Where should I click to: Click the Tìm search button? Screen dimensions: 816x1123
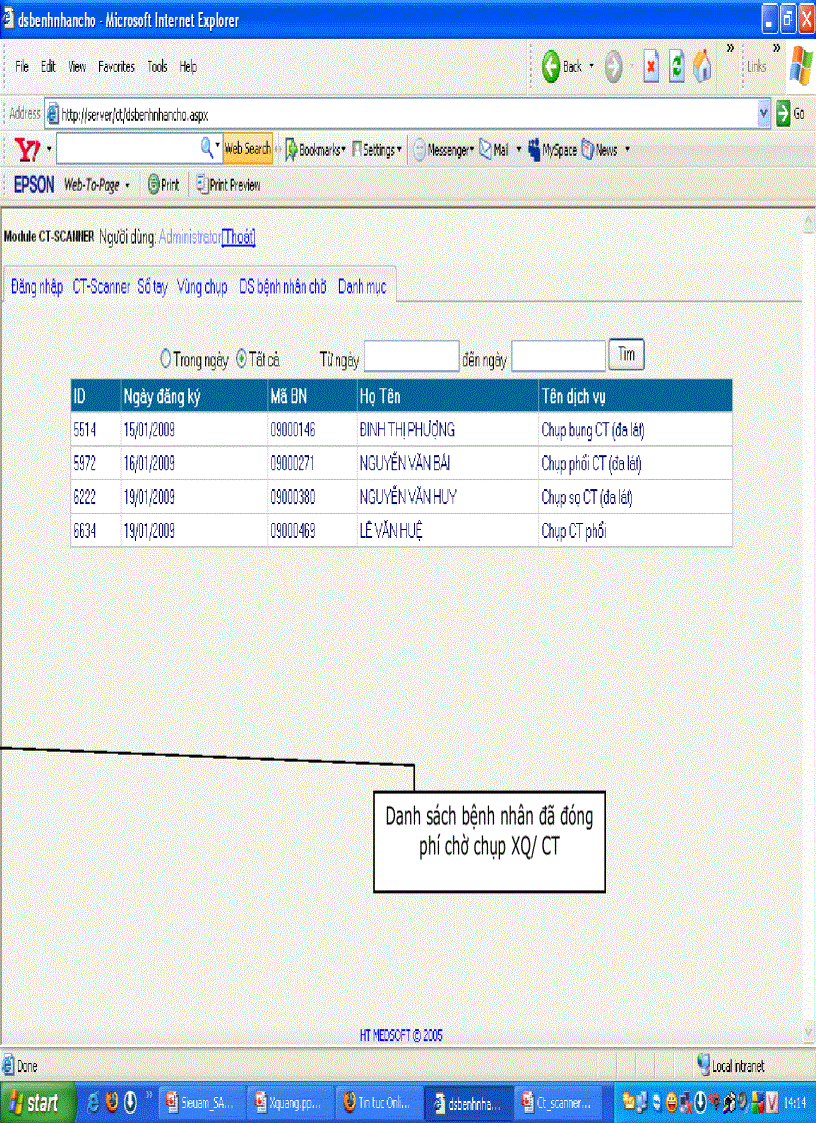626,354
